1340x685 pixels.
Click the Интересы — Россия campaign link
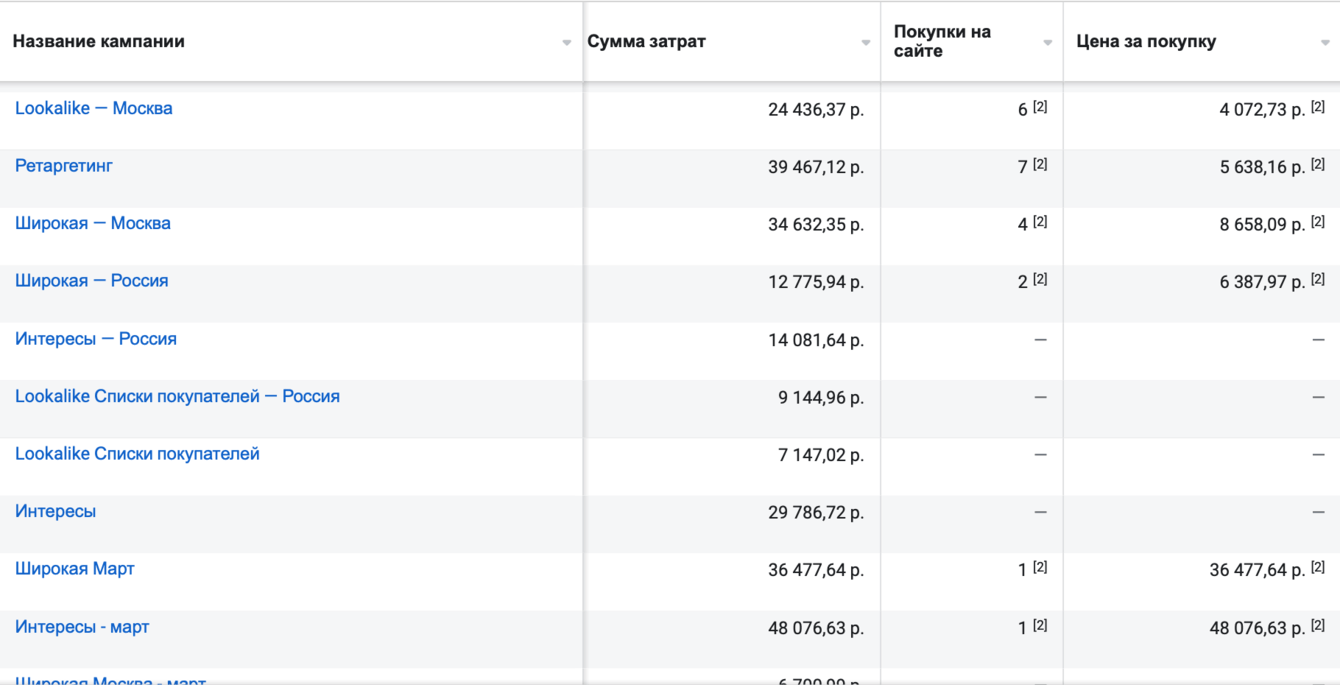tap(96, 339)
